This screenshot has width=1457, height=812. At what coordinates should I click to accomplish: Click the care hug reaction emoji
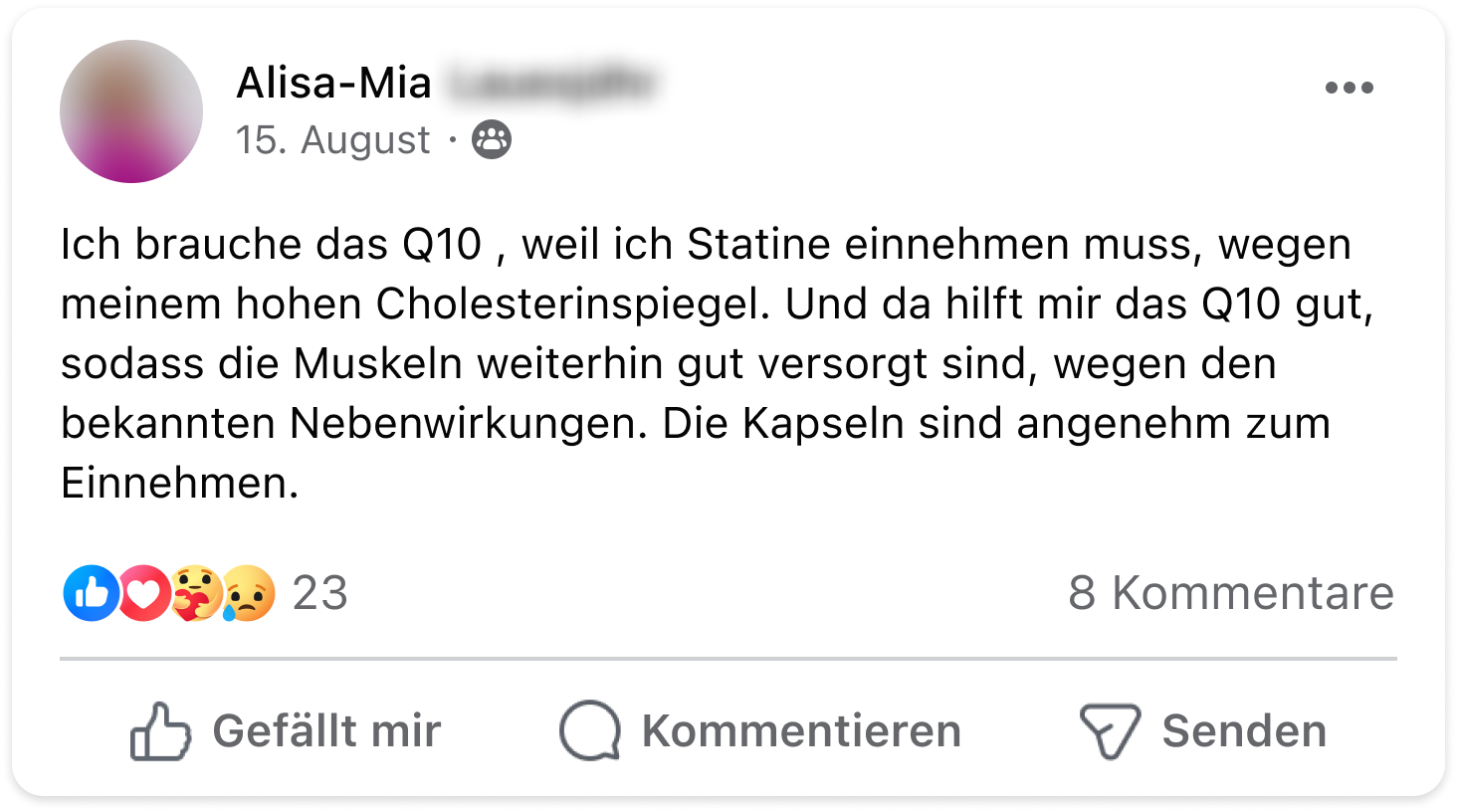pyautogui.click(x=196, y=593)
